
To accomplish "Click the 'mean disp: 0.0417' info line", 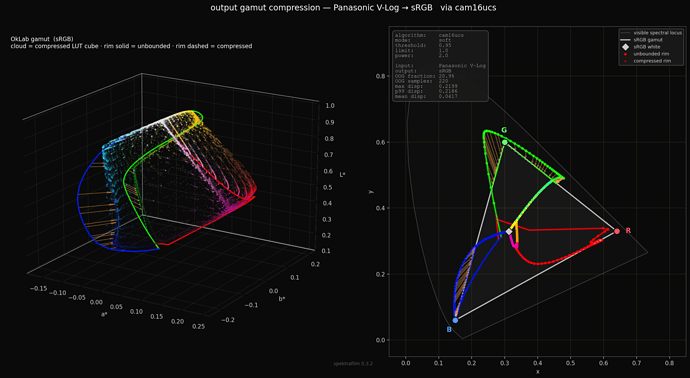I will point(426,96).
